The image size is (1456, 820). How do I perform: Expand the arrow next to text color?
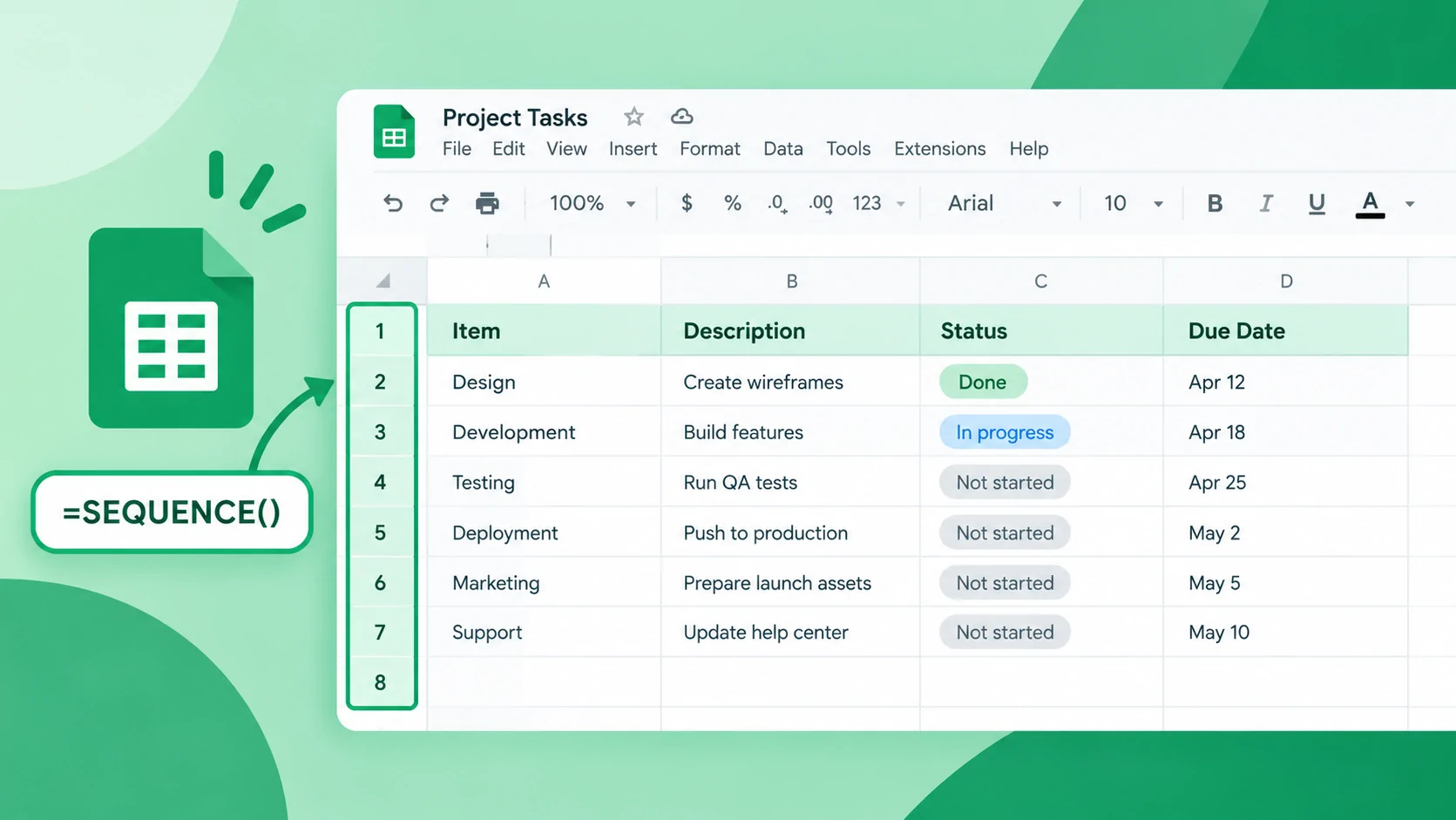pyautogui.click(x=1410, y=204)
